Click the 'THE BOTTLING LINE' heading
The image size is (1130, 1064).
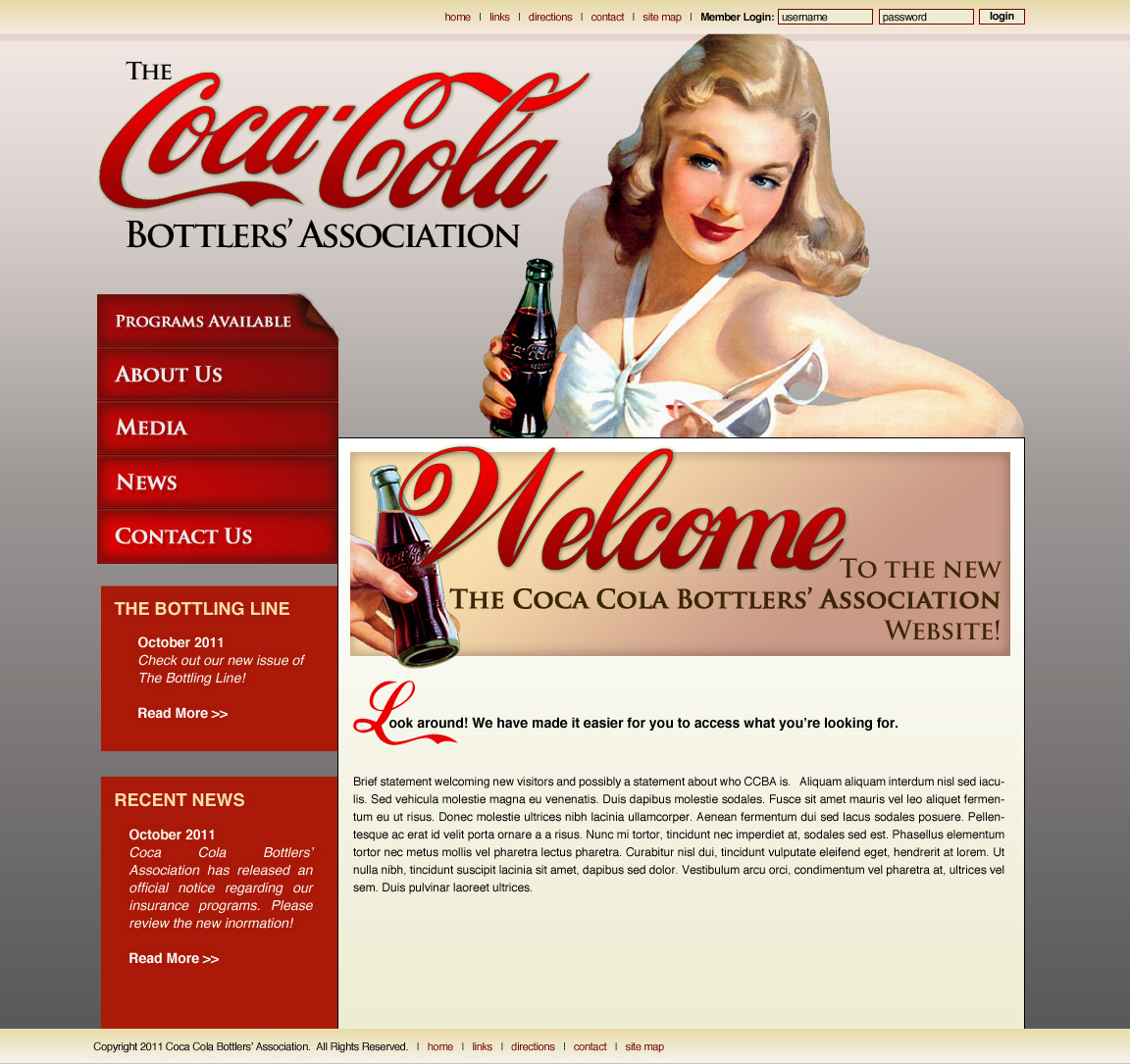[202, 609]
